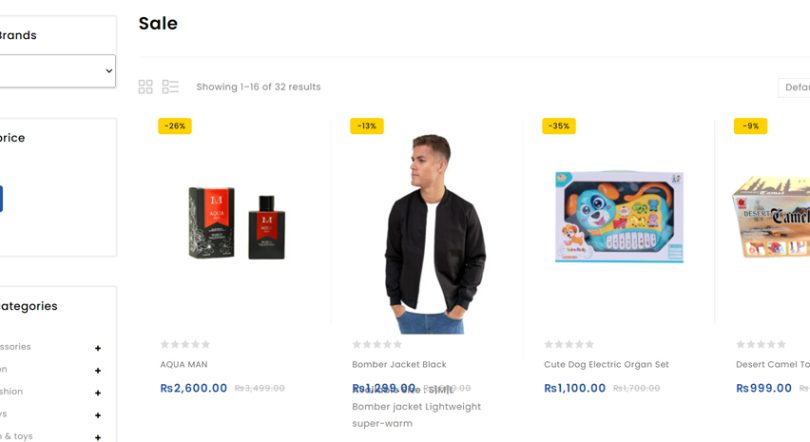Click the -35% badge on Organ Set
This screenshot has height=442, width=810.
pos(559,126)
